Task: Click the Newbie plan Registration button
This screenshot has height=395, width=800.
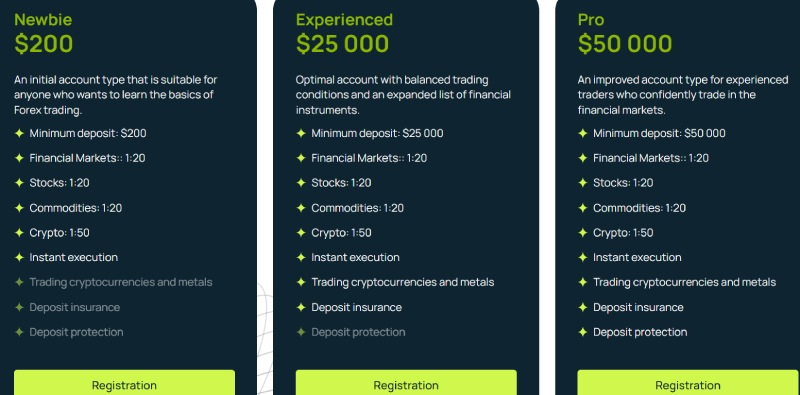Action: click(124, 383)
